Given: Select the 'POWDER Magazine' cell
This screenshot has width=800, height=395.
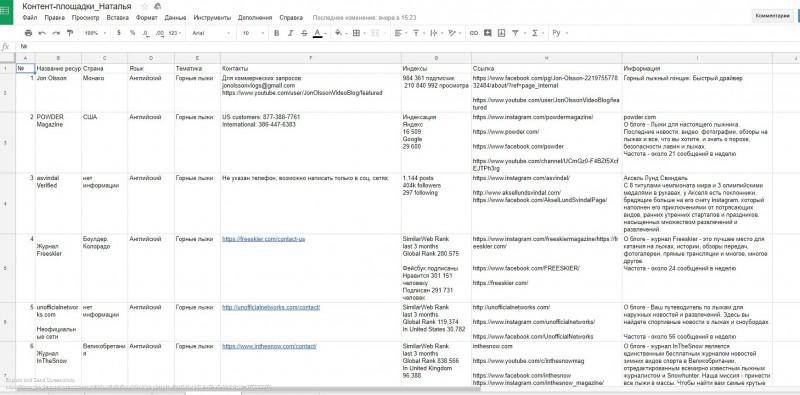Looking at the screenshot, I should (x=58, y=142).
